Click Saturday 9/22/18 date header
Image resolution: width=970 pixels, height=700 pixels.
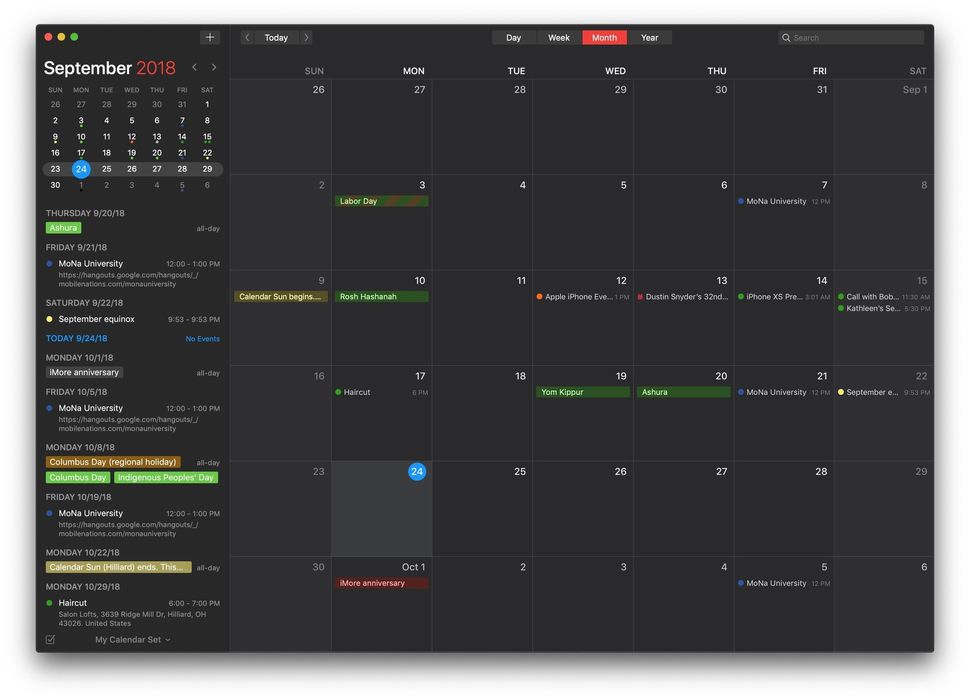coord(84,303)
